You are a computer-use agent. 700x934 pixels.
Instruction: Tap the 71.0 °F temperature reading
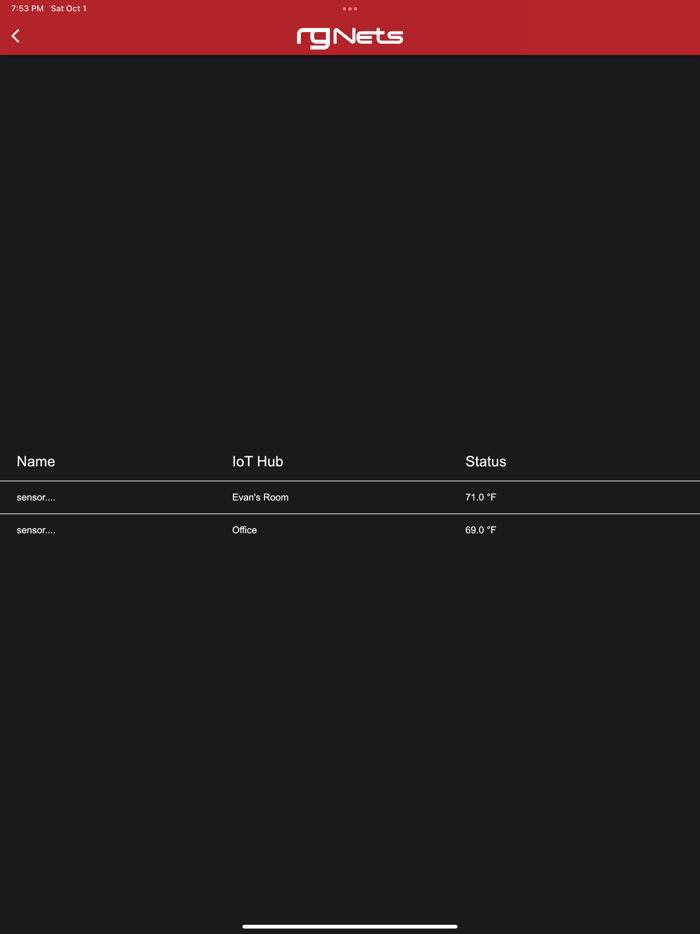pos(481,497)
